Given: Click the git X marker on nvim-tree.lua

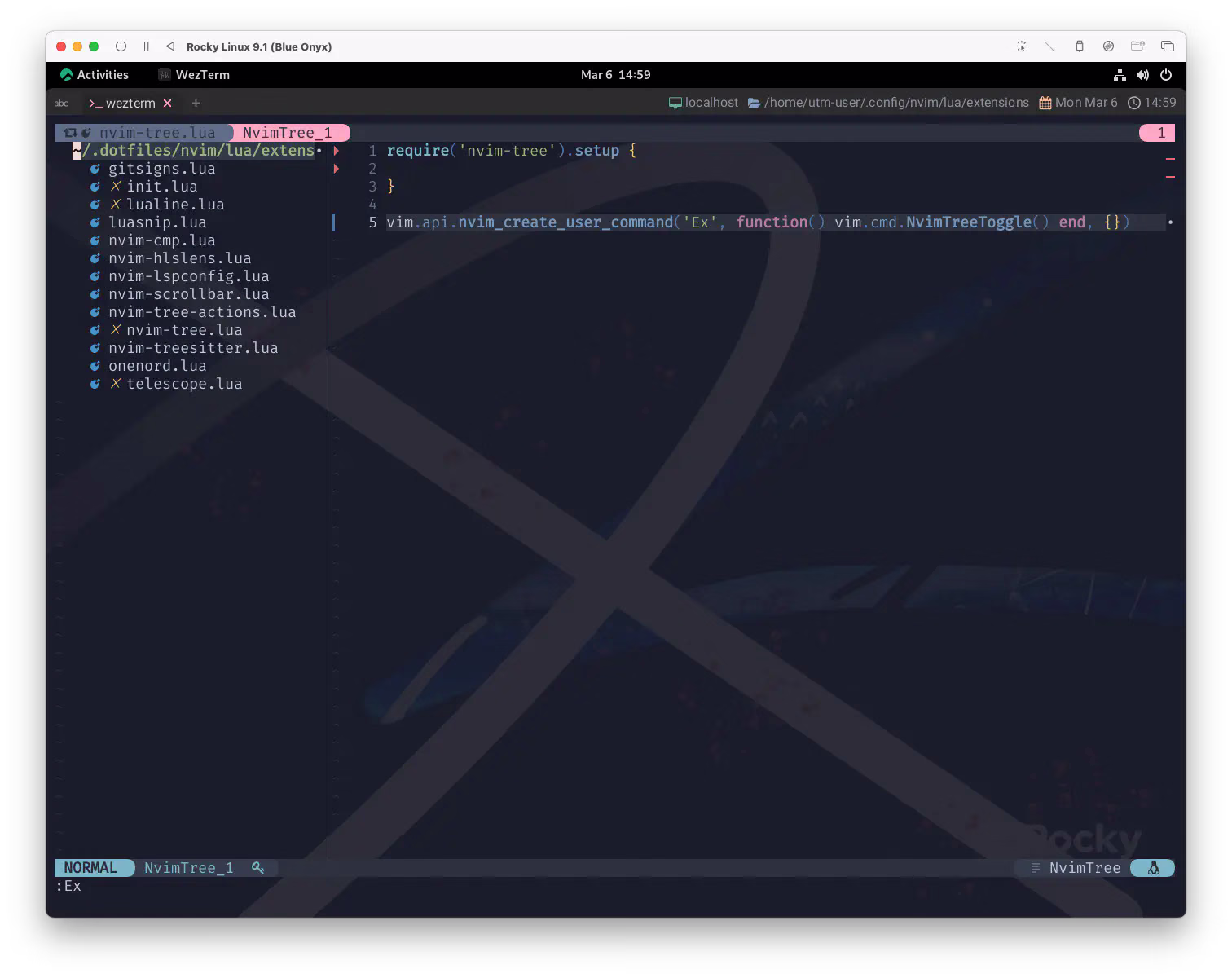Looking at the screenshot, I should tap(116, 330).
